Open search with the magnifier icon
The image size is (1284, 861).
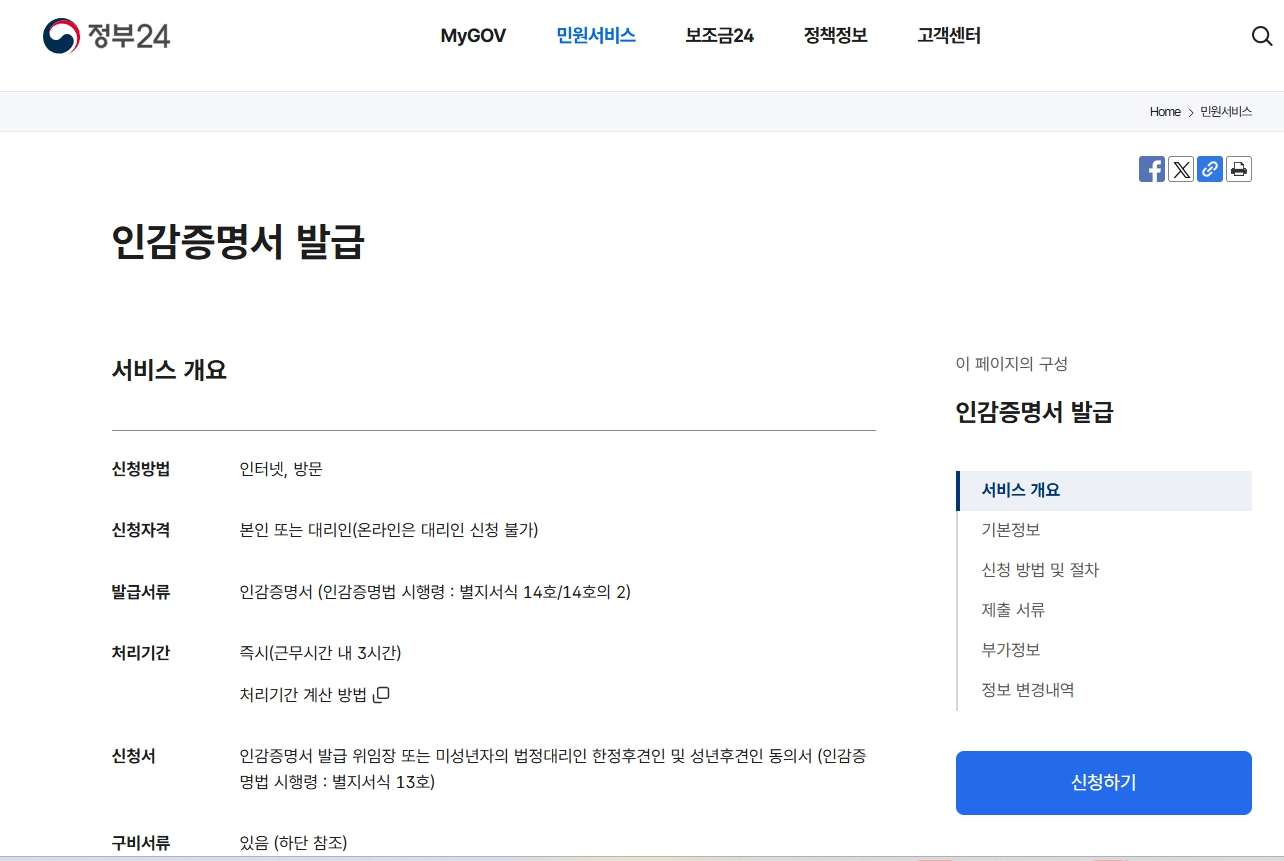tap(1261, 36)
